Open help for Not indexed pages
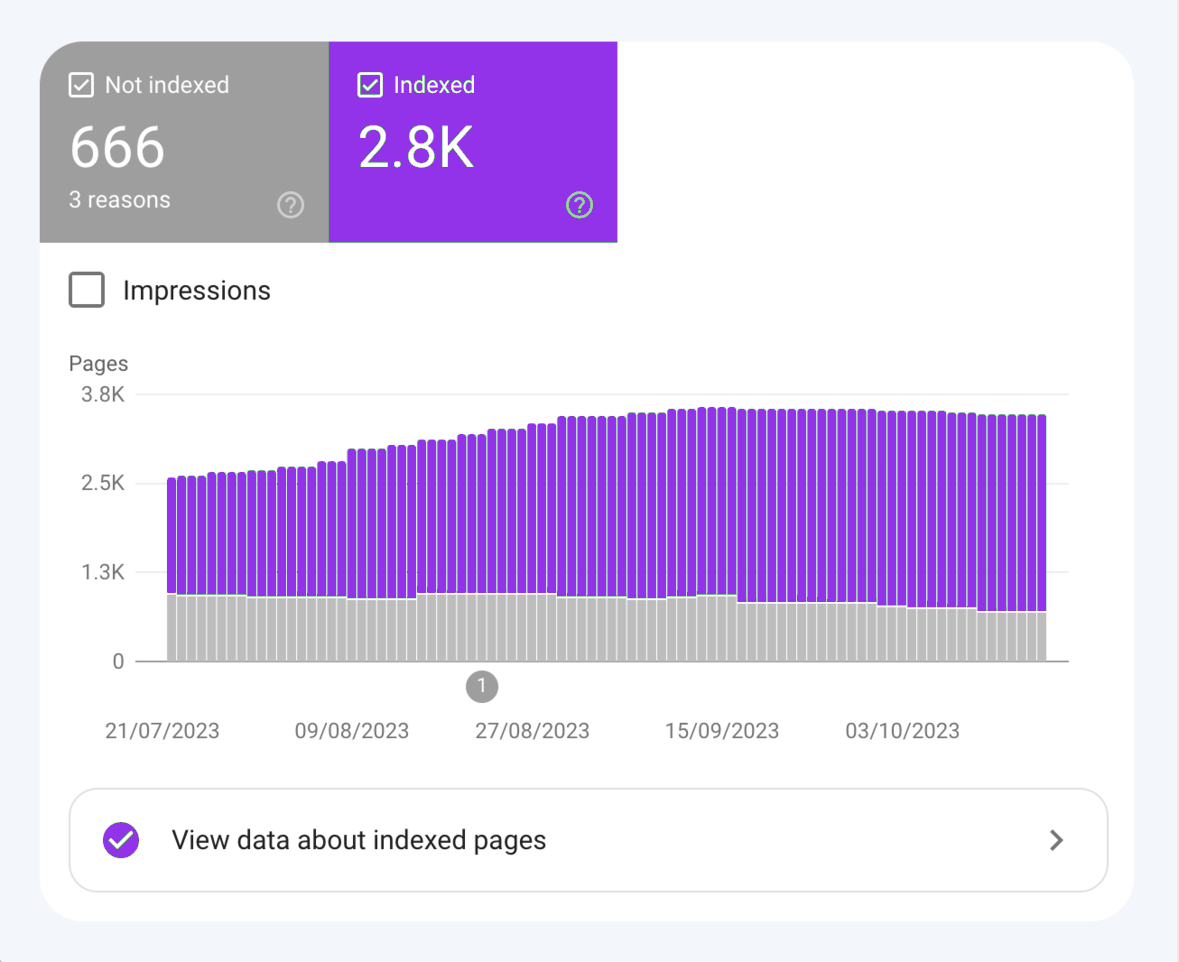The image size is (1179, 962). coord(290,205)
